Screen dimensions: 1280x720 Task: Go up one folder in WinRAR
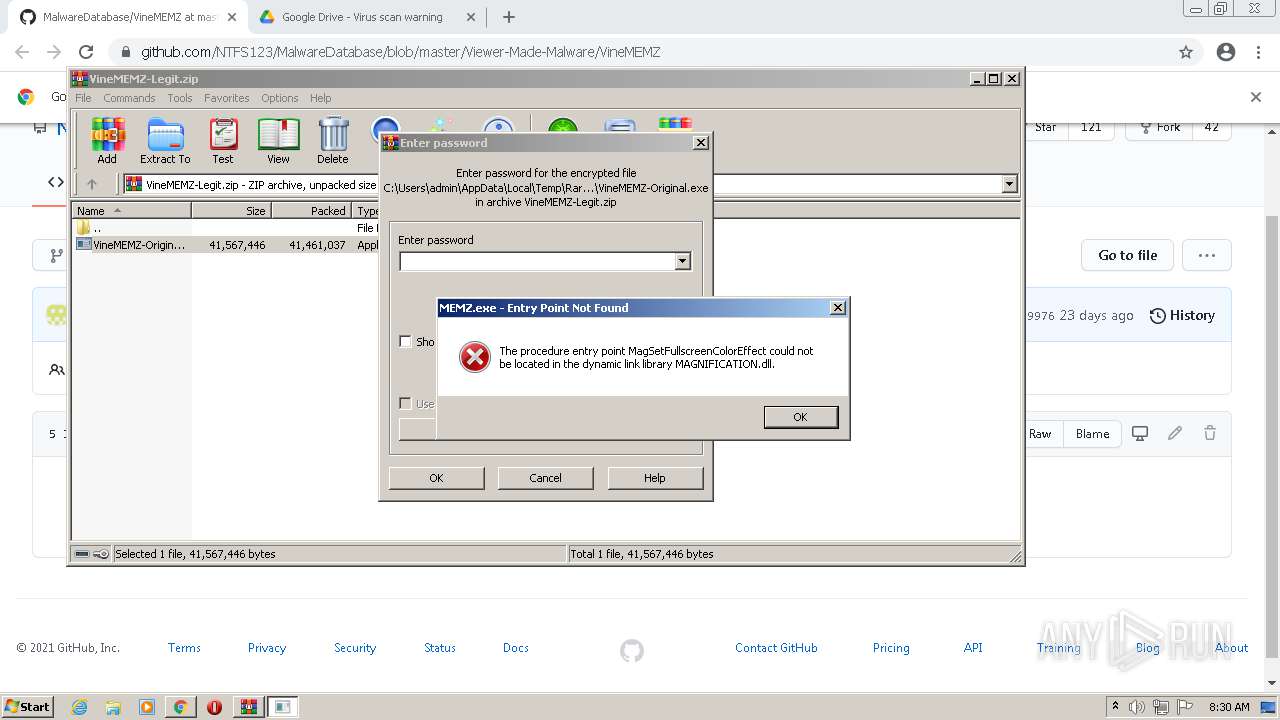pyautogui.click(x=92, y=184)
